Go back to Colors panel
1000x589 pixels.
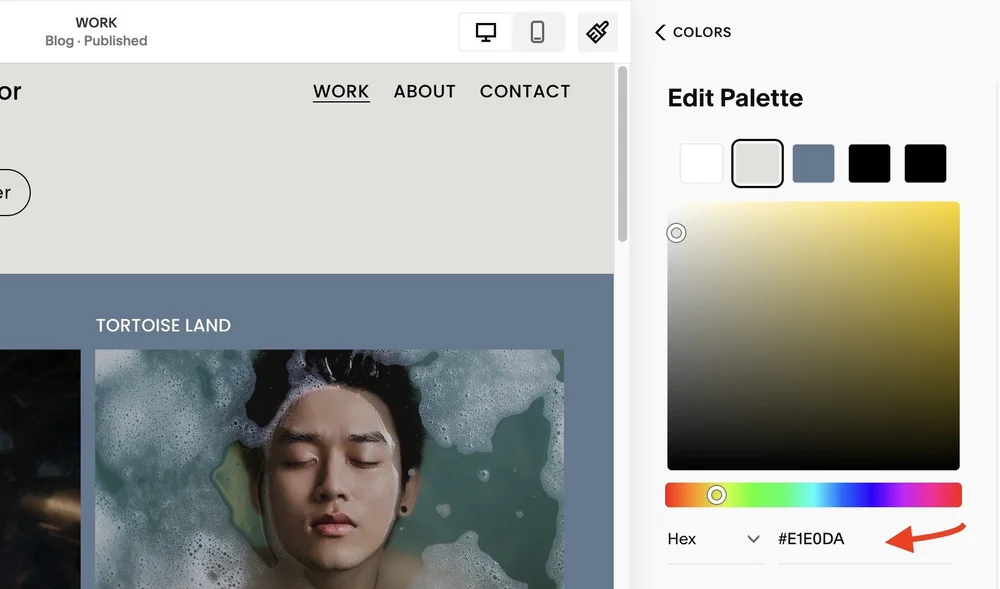click(693, 33)
